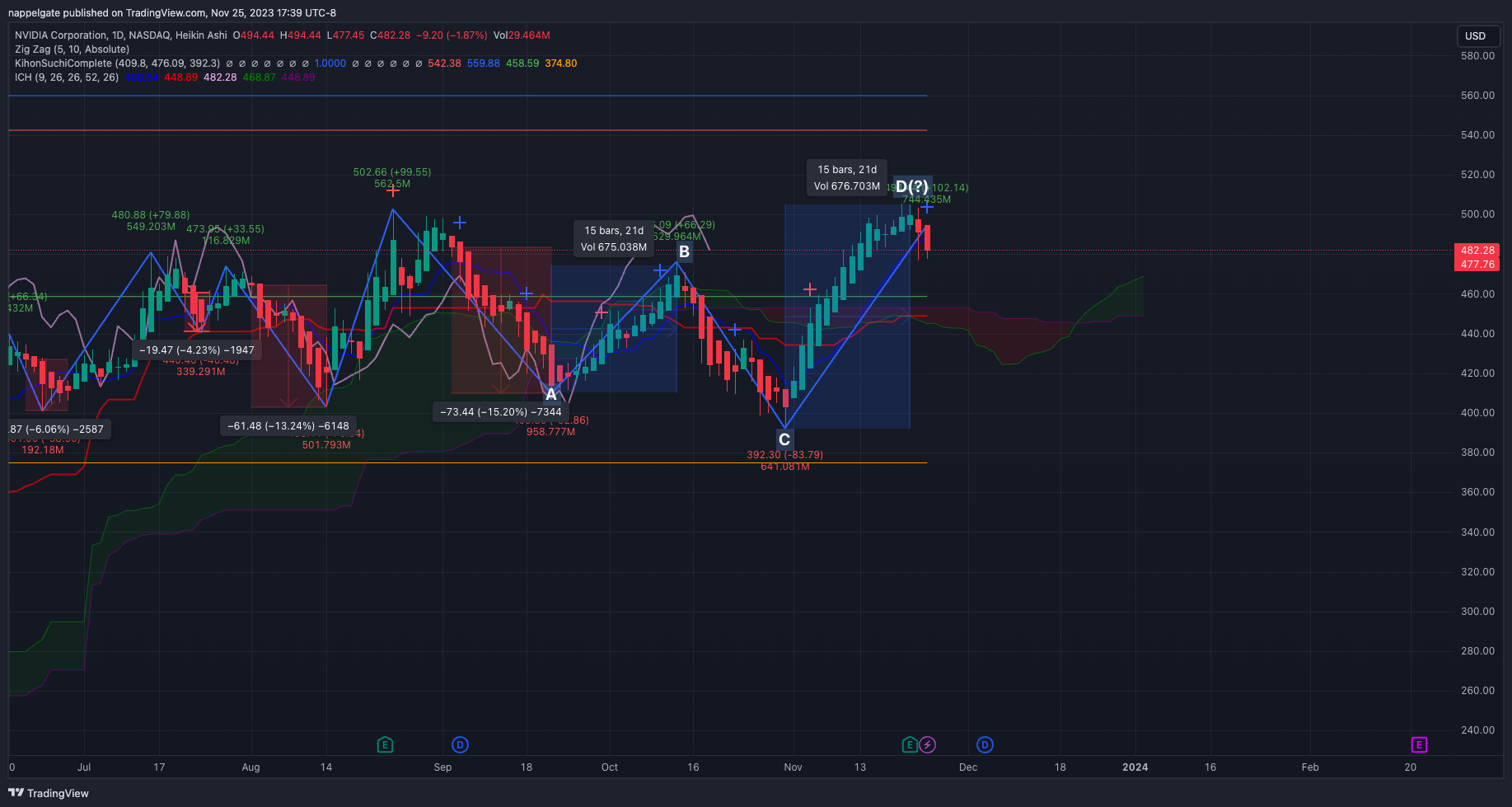The width and height of the screenshot is (1512, 807).
Task: Click the Dec label on time axis
Action: click(x=968, y=767)
